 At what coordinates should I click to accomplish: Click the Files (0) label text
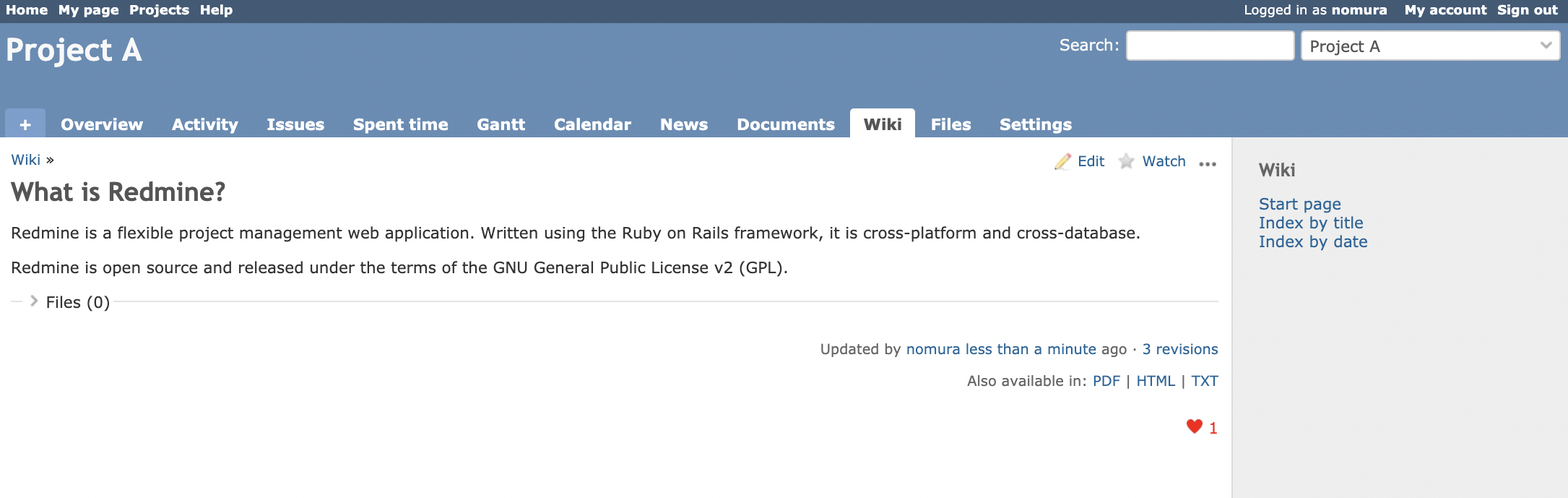coord(78,302)
